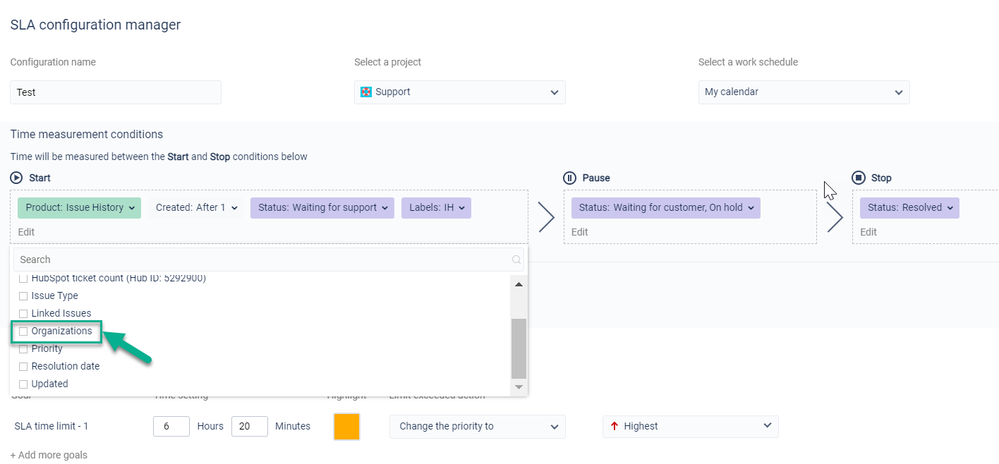Screen dimensions: 999x464
Task: Click the Pause condition icon
Action: pyautogui.click(x=569, y=178)
